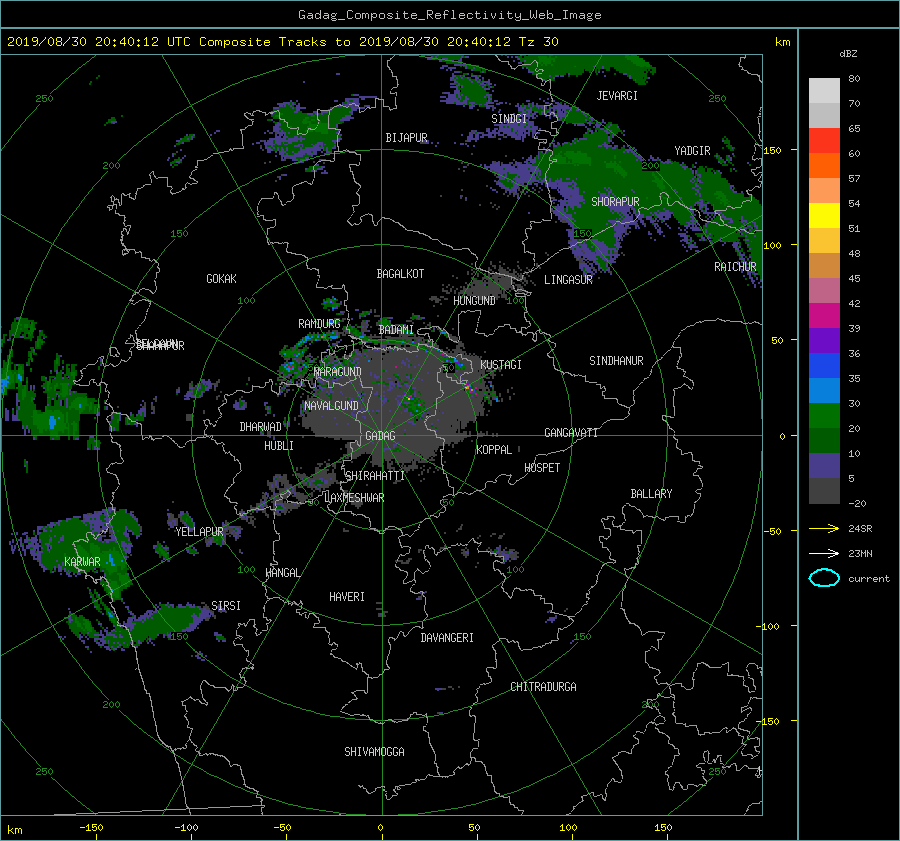Click the KARWAR city label
Viewport: 900px width, 841px height.
point(82,561)
